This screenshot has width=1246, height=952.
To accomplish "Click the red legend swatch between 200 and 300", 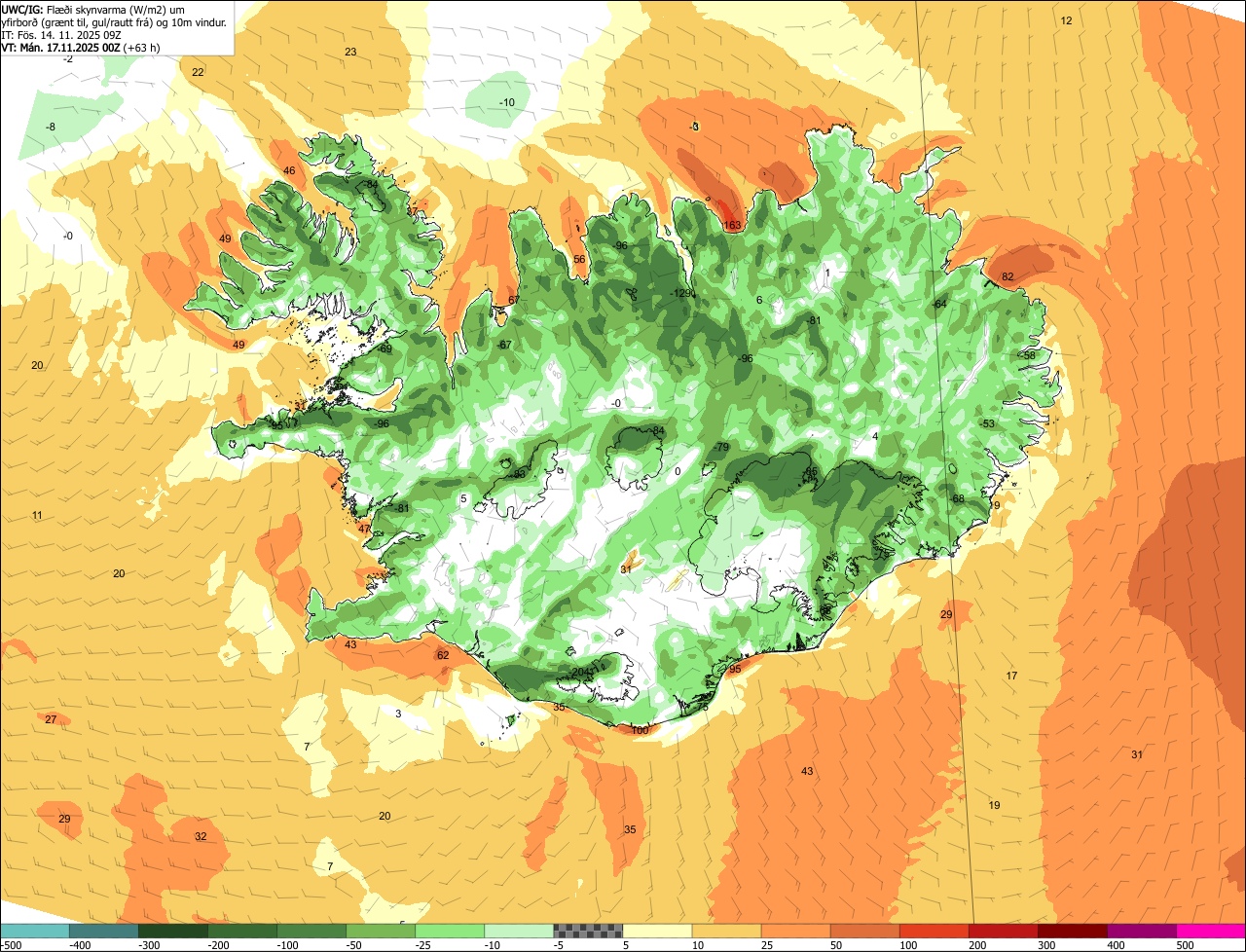I will pyautogui.click(x=1004, y=931).
